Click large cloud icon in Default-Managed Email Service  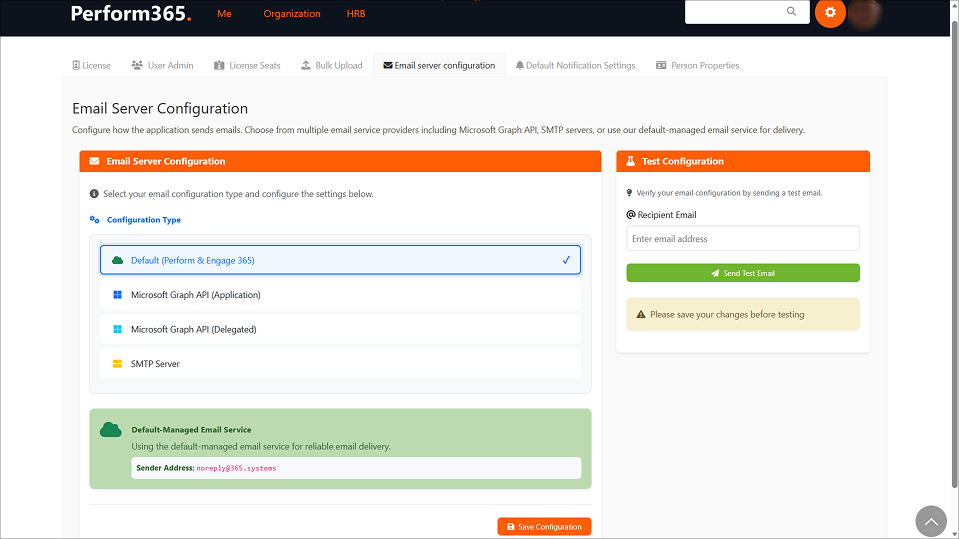click(x=111, y=429)
